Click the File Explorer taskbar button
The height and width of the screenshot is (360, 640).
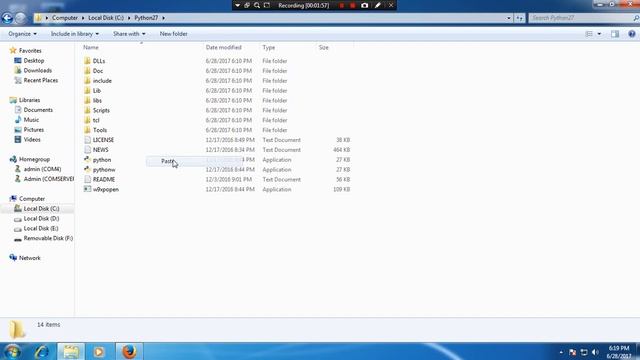(x=71, y=351)
